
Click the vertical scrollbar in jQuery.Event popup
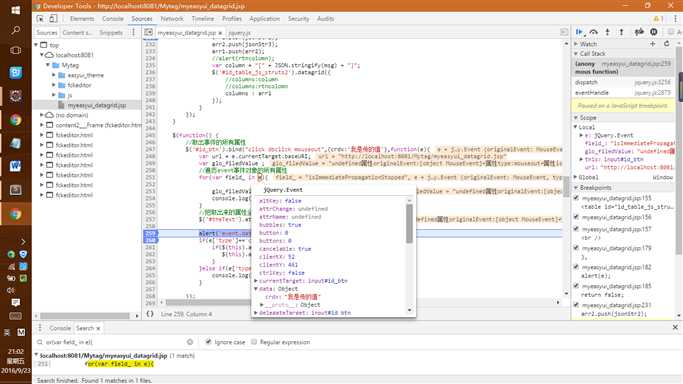[409, 224]
